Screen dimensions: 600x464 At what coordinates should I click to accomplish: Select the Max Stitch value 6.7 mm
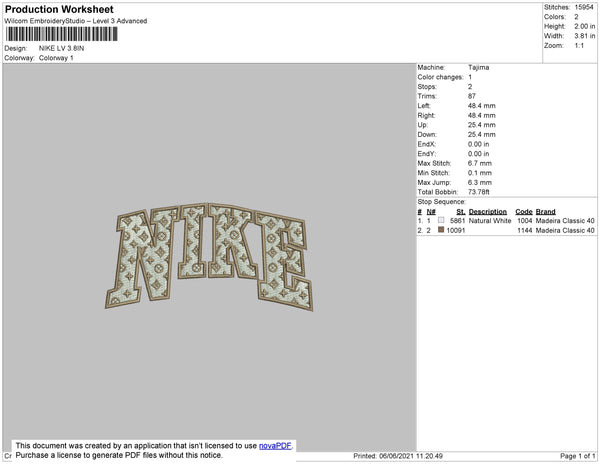click(x=479, y=163)
